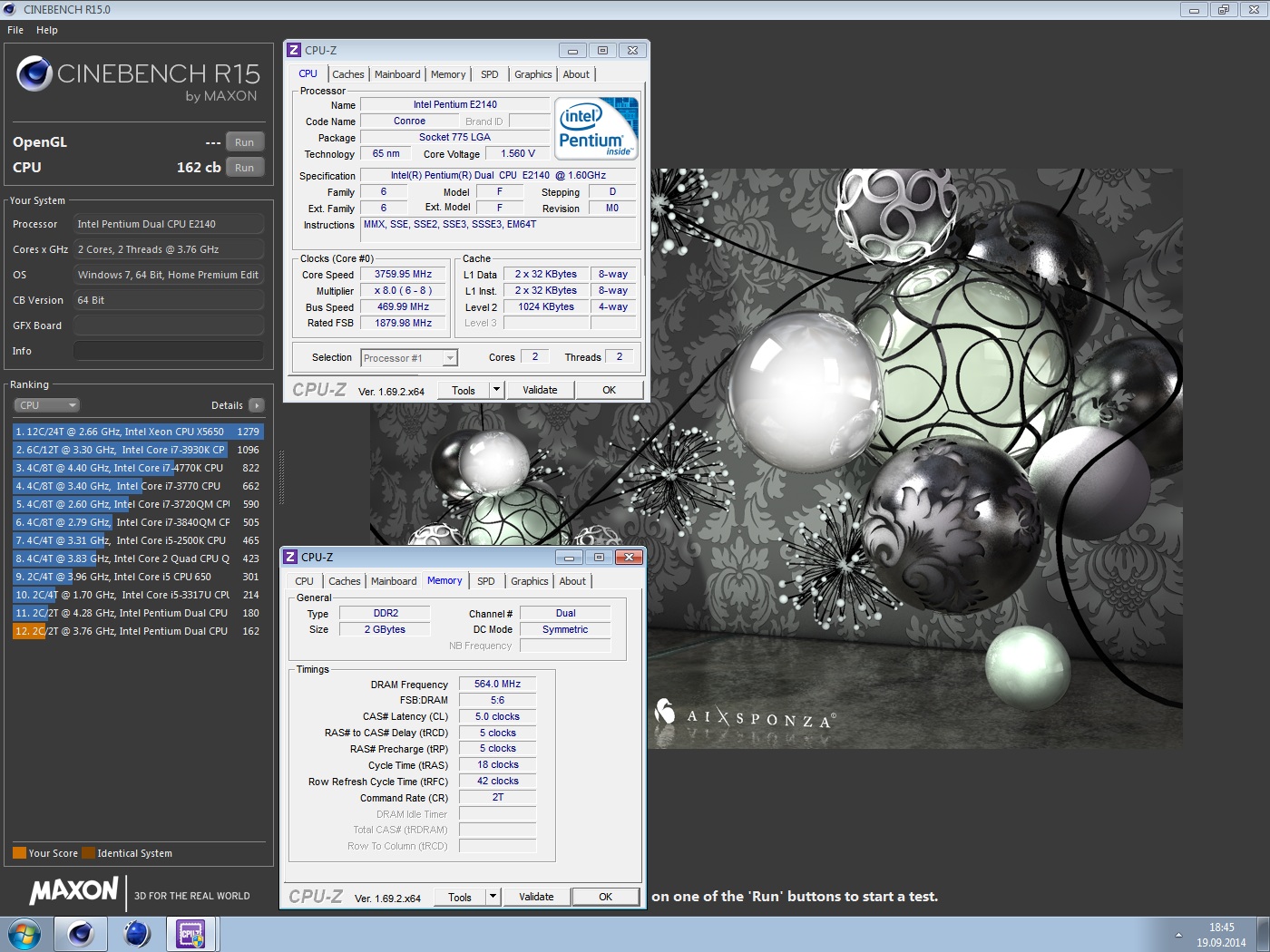This screenshot has width=1270, height=952.
Task: Click the MAXON logo at bottom left
Action: (74, 890)
